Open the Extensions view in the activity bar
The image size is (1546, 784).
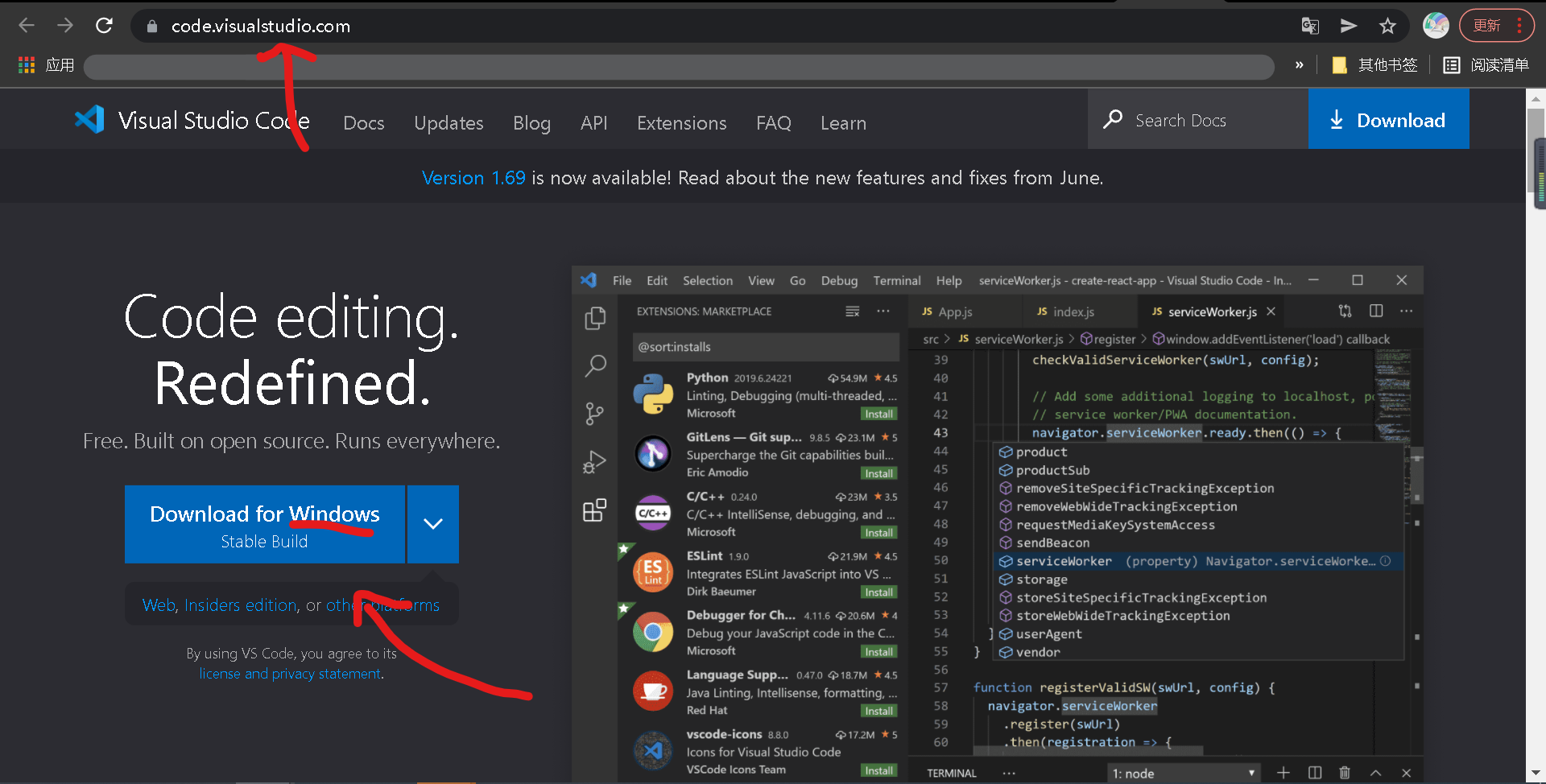[x=594, y=510]
